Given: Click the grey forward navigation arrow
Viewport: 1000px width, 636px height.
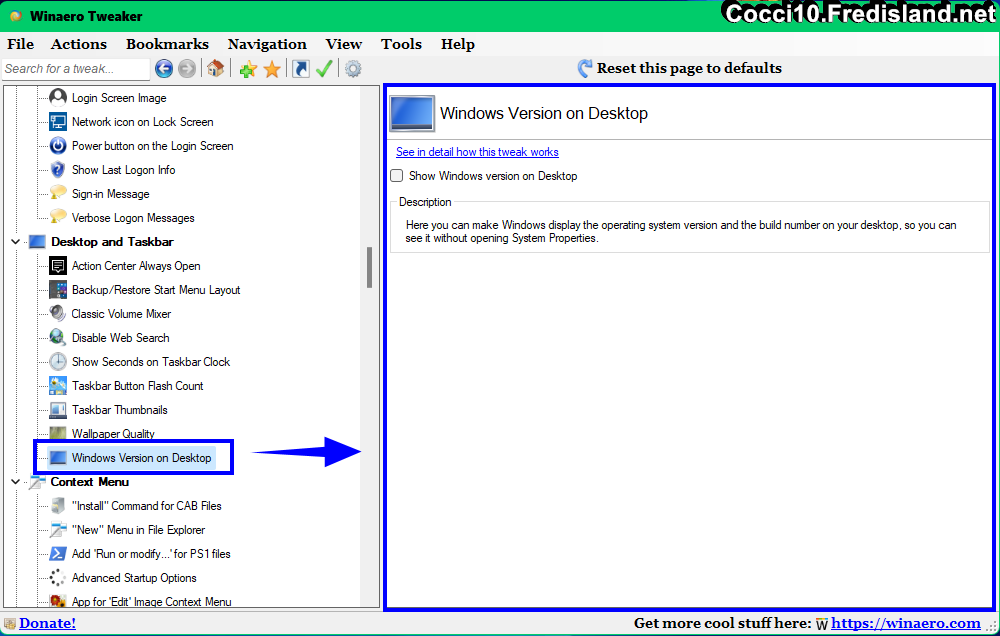Looking at the screenshot, I should click(187, 68).
